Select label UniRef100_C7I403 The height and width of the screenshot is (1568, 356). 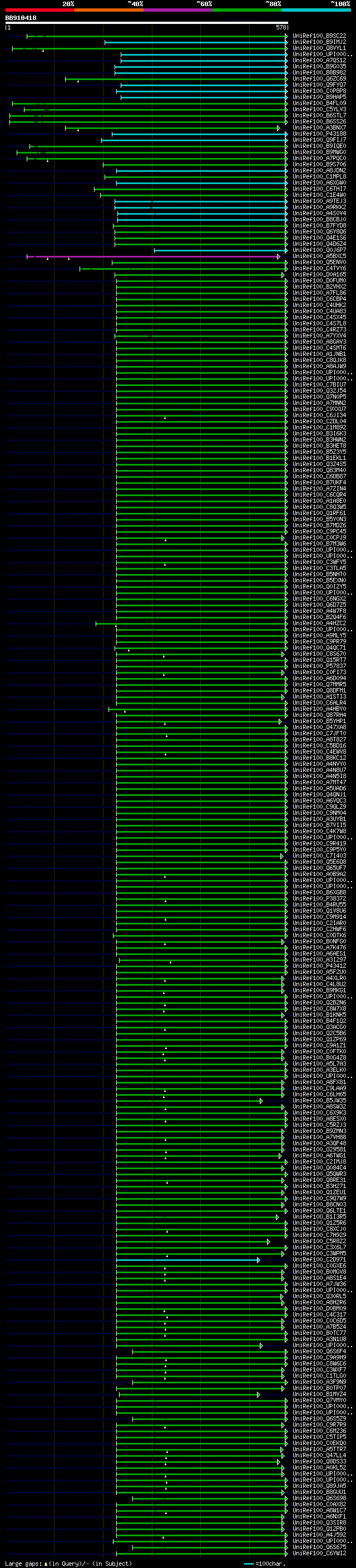319,856
